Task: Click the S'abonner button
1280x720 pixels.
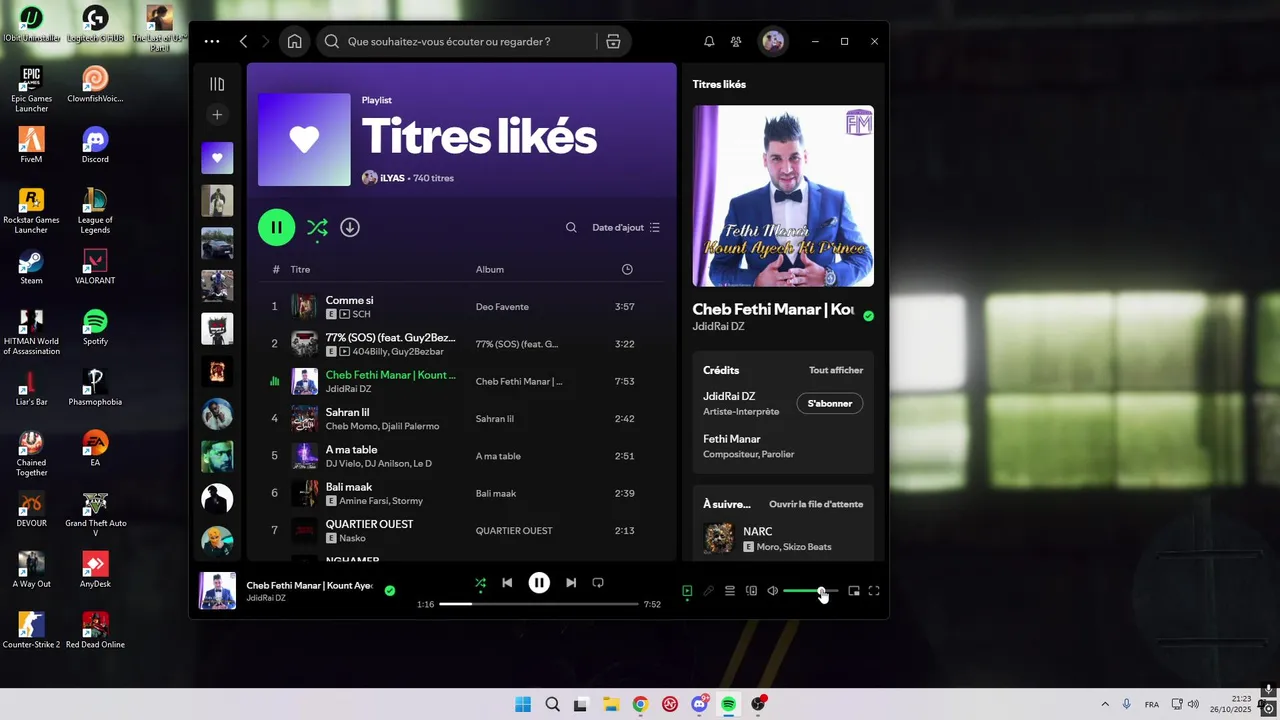Action: 830,403
